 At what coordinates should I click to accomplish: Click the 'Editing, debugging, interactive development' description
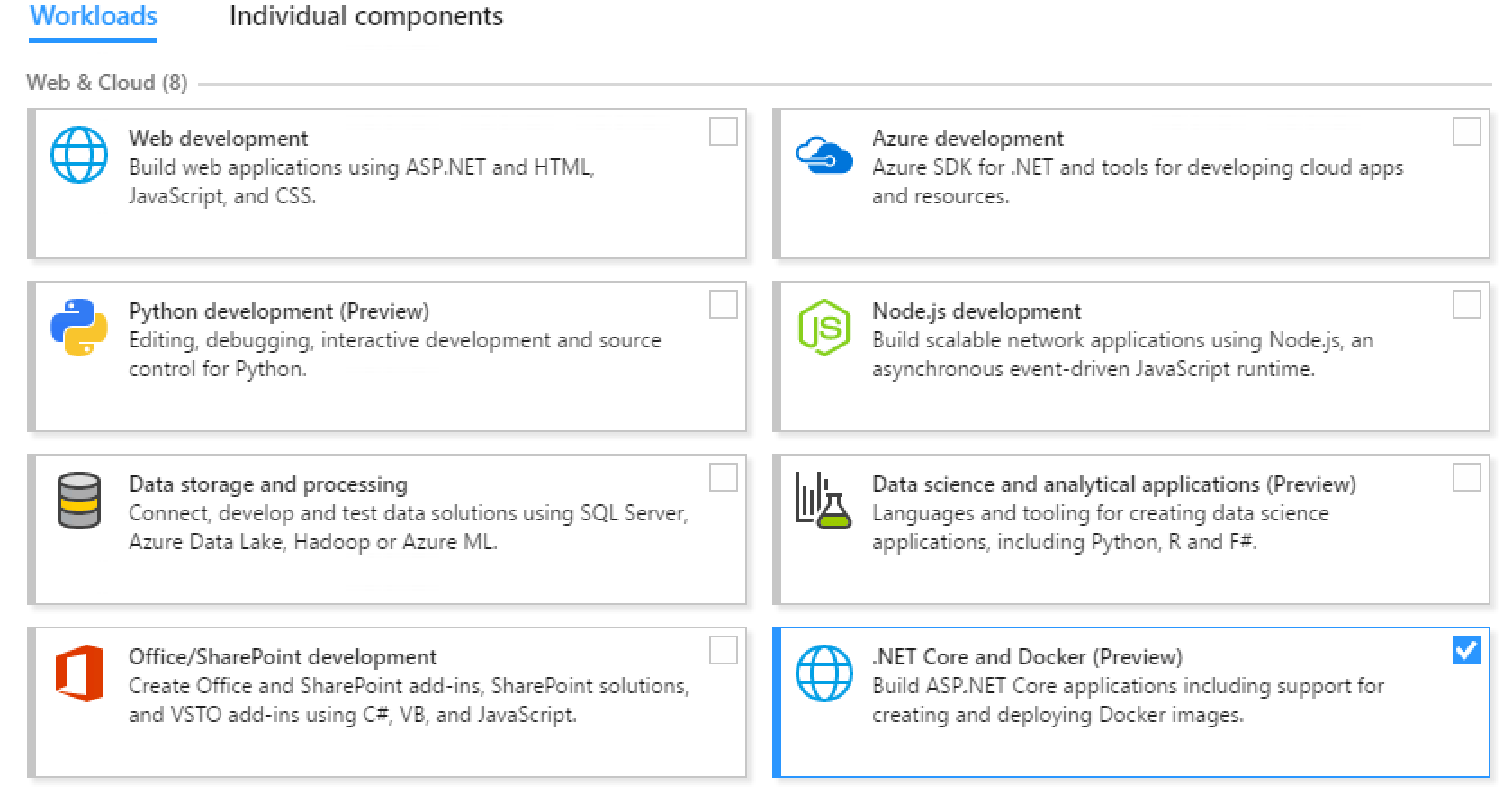pos(395,354)
